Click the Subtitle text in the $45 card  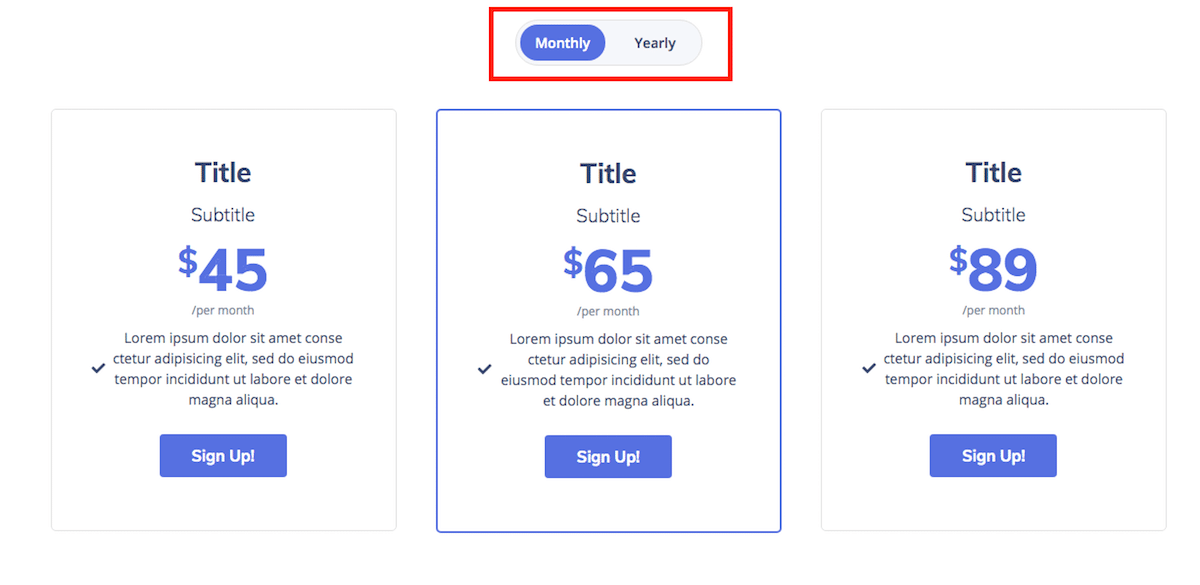(223, 215)
